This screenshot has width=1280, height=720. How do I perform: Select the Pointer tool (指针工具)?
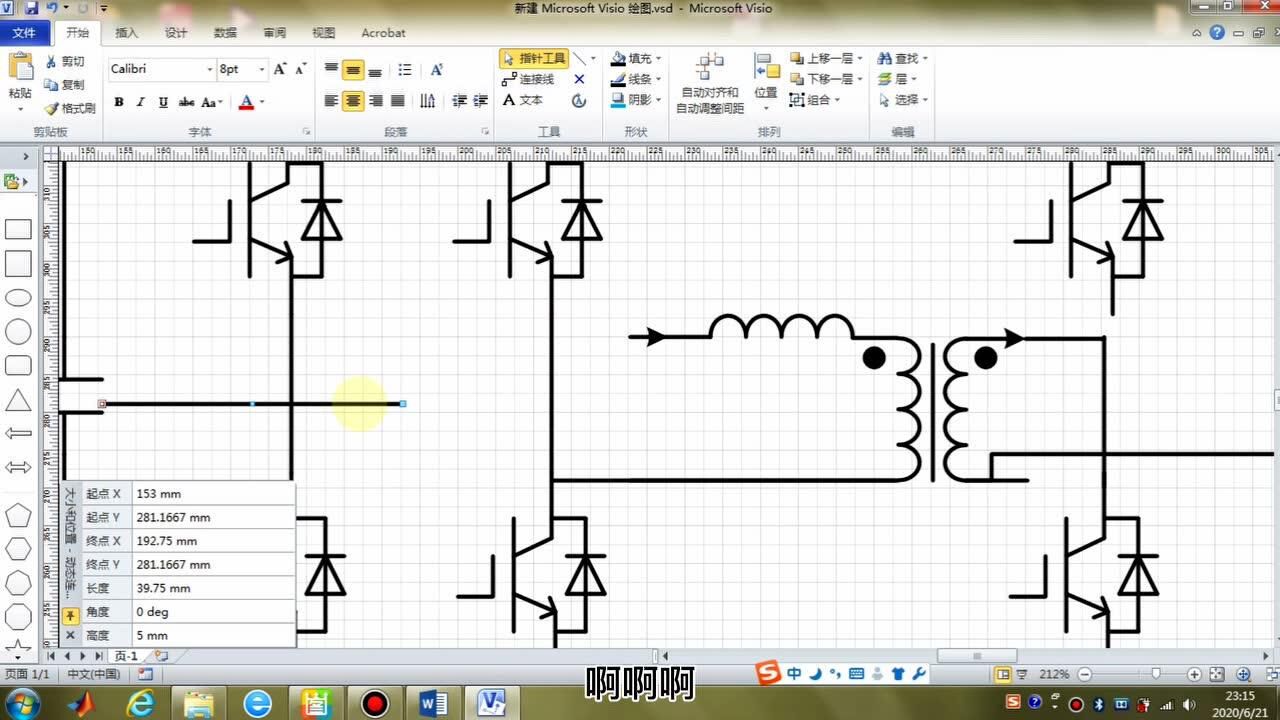point(534,59)
